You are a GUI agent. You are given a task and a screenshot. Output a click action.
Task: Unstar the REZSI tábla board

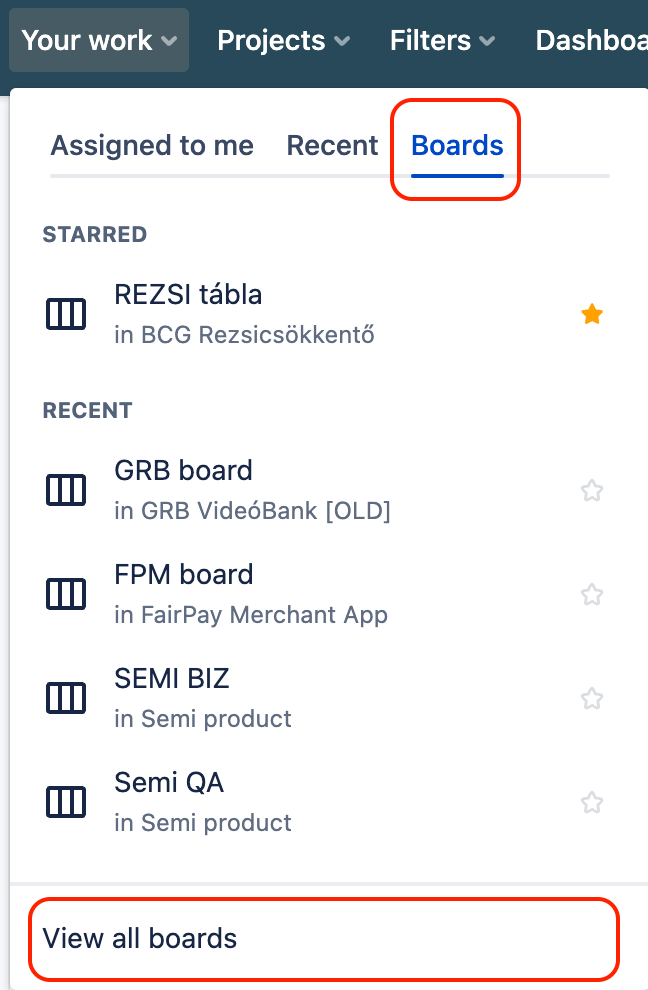click(592, 315)
